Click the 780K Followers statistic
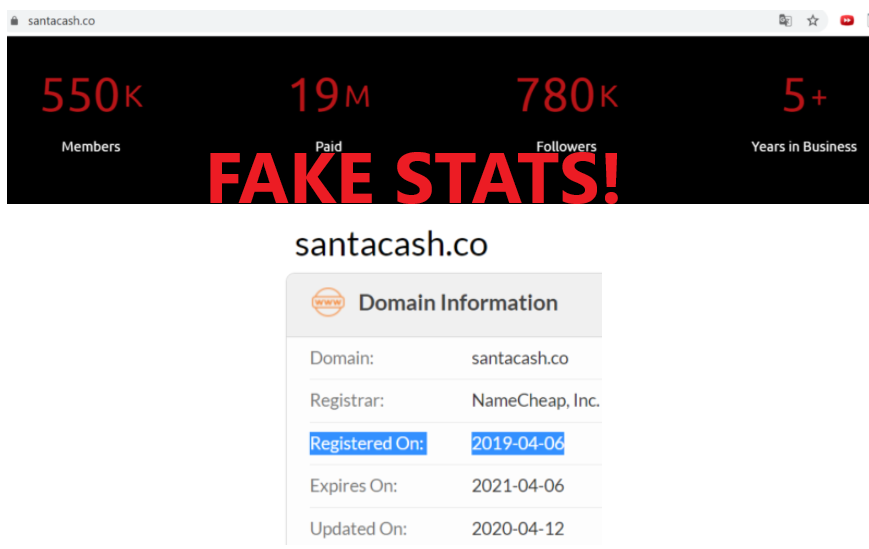 click(x=566, y=114)
